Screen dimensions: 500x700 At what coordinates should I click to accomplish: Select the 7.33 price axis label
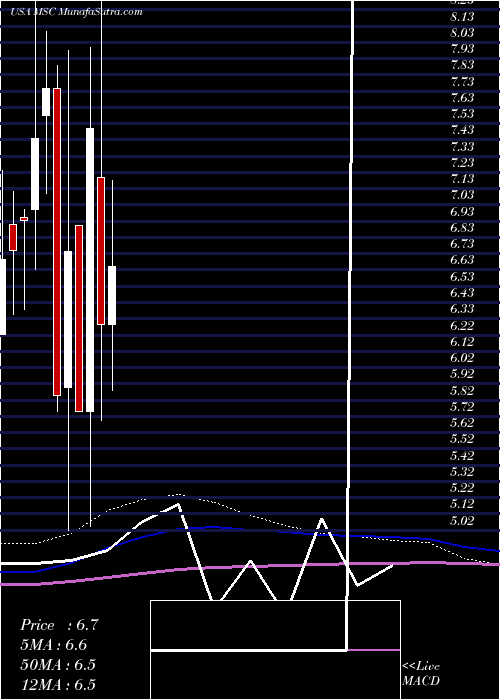pos(463,147)
